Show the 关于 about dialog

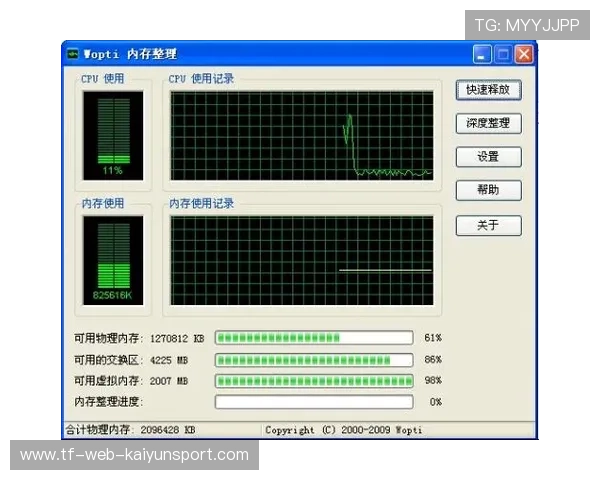(x=488, y=225)
